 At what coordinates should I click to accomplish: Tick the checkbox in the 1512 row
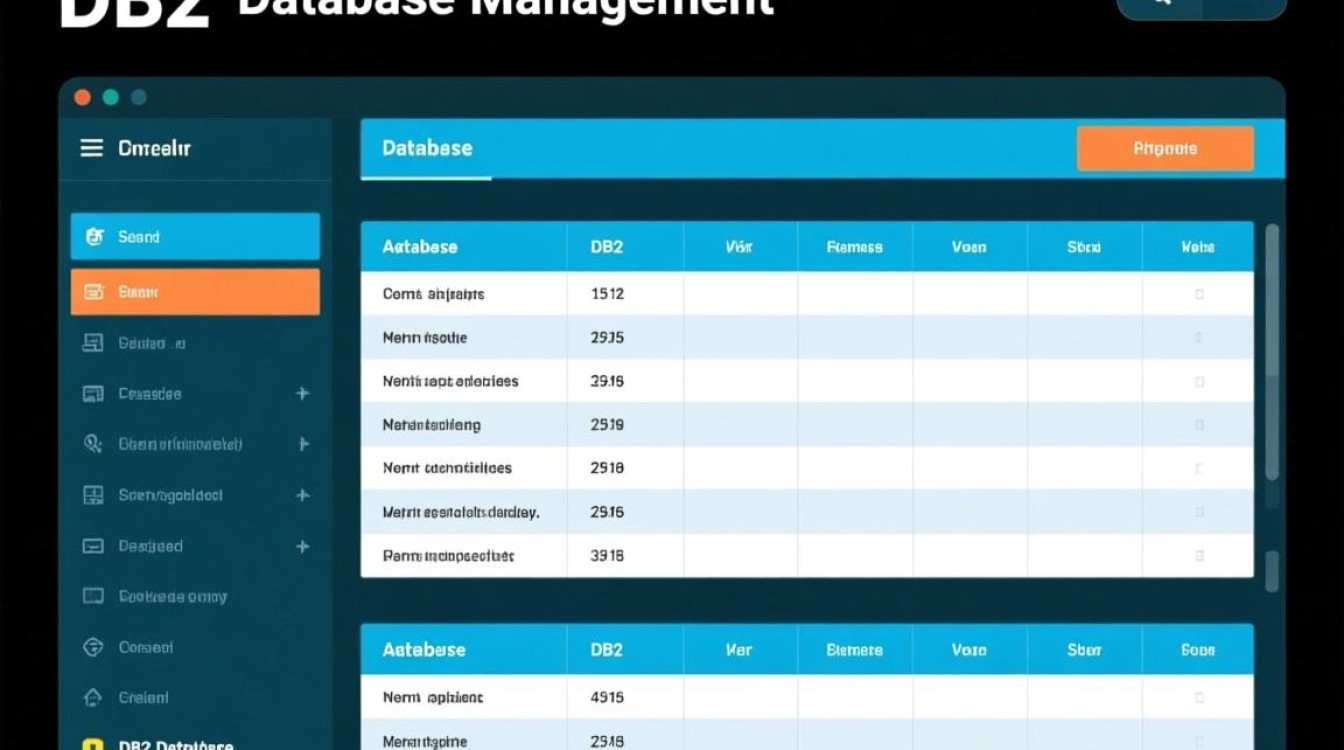(x=1199, y=294)
